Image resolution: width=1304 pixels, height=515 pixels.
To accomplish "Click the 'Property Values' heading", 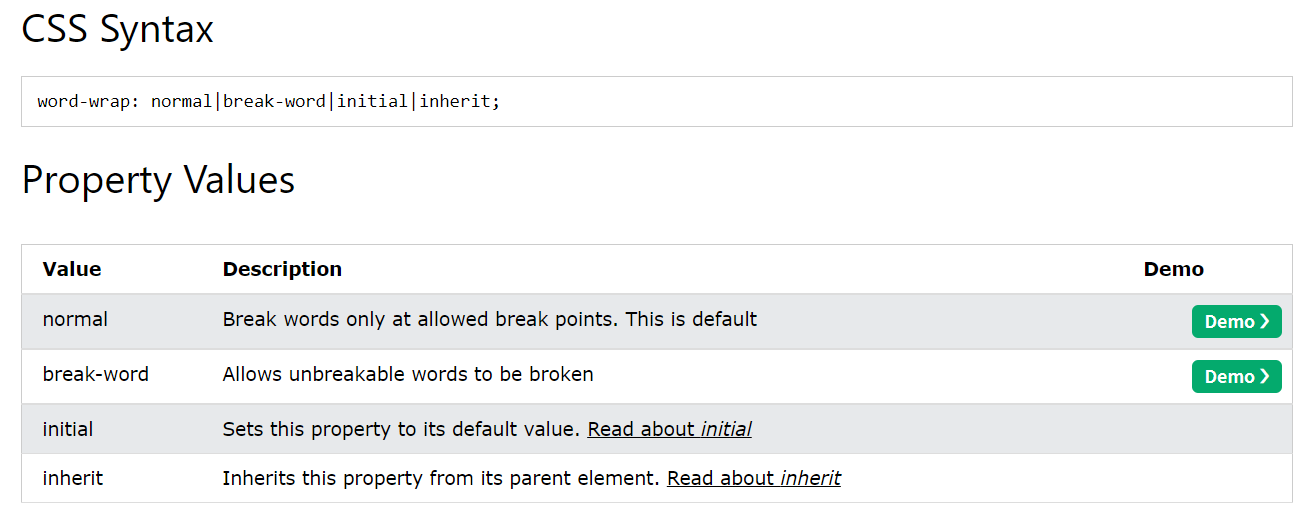I will 158,180.
